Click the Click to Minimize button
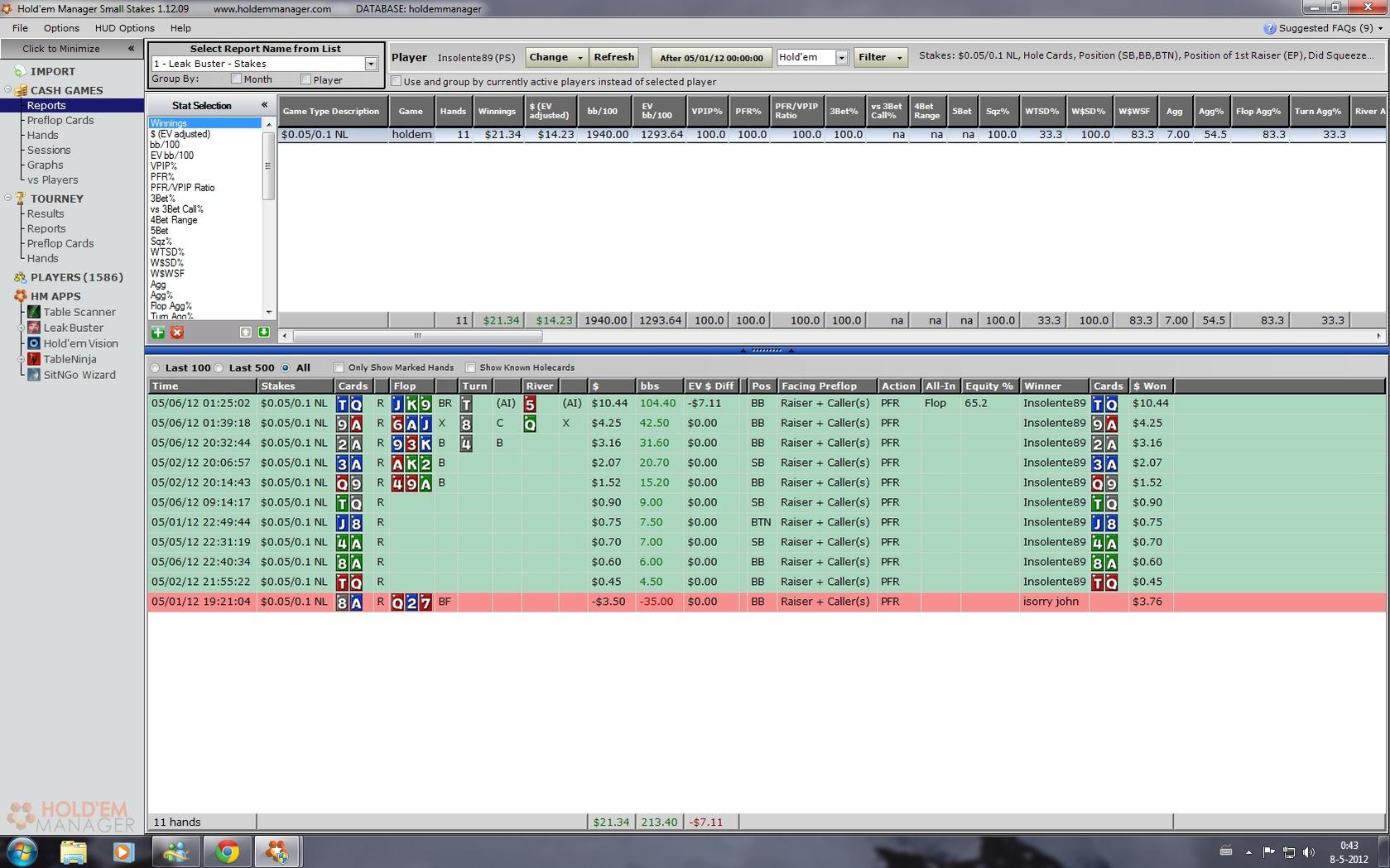1390x868 pixels. pyautogui.click(x=70, y=48)
